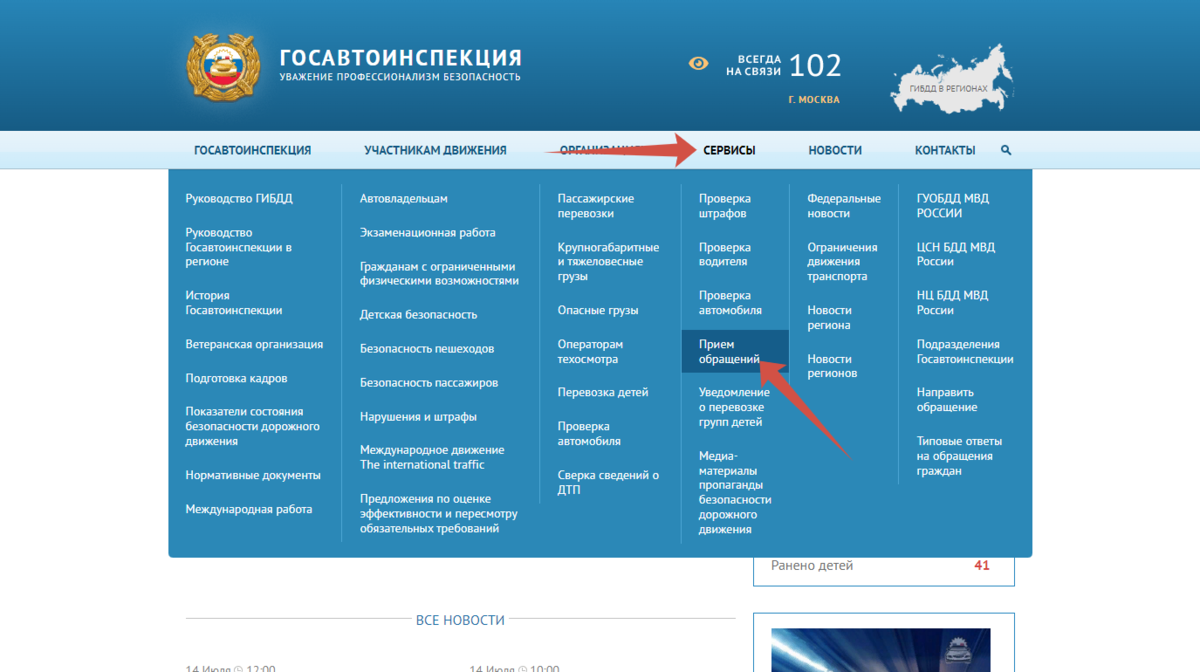Open Международное движение The international traffic
Image resolution: width=1200 pixels, height=672 pixels.
coord(432,457)
